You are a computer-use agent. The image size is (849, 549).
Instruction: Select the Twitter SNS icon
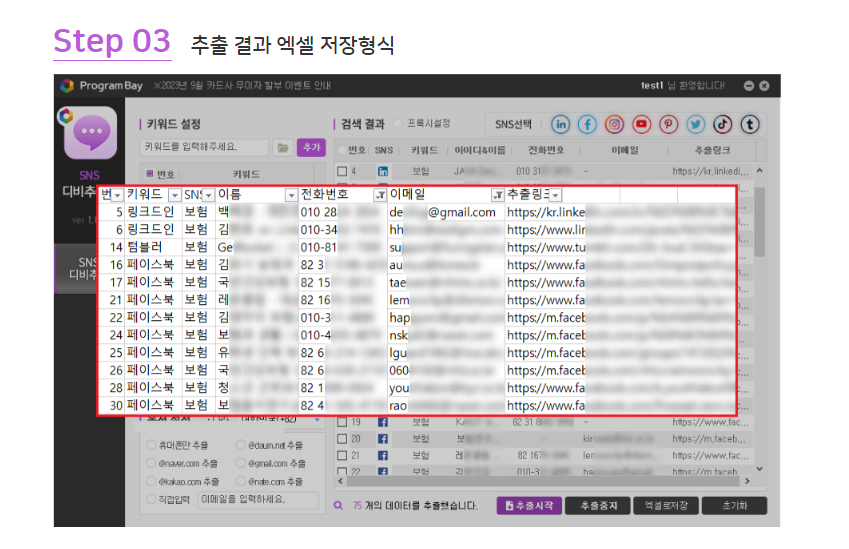696,124
